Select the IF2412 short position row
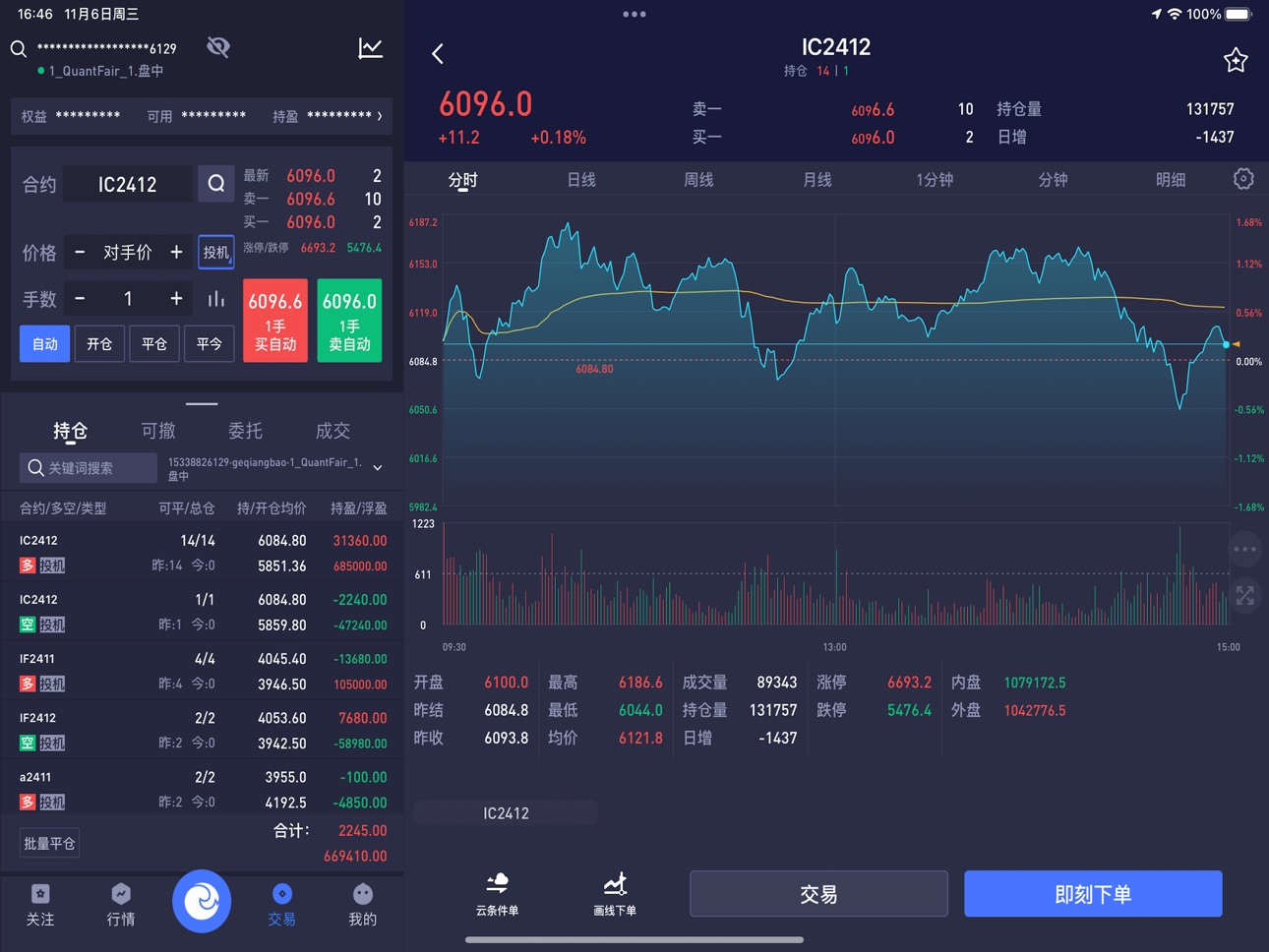This screenshot has height=952, width=1269. click(202, 730)
